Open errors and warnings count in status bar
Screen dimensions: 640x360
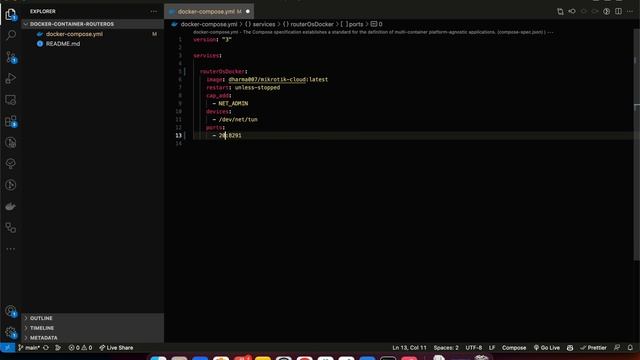[80, 348]
